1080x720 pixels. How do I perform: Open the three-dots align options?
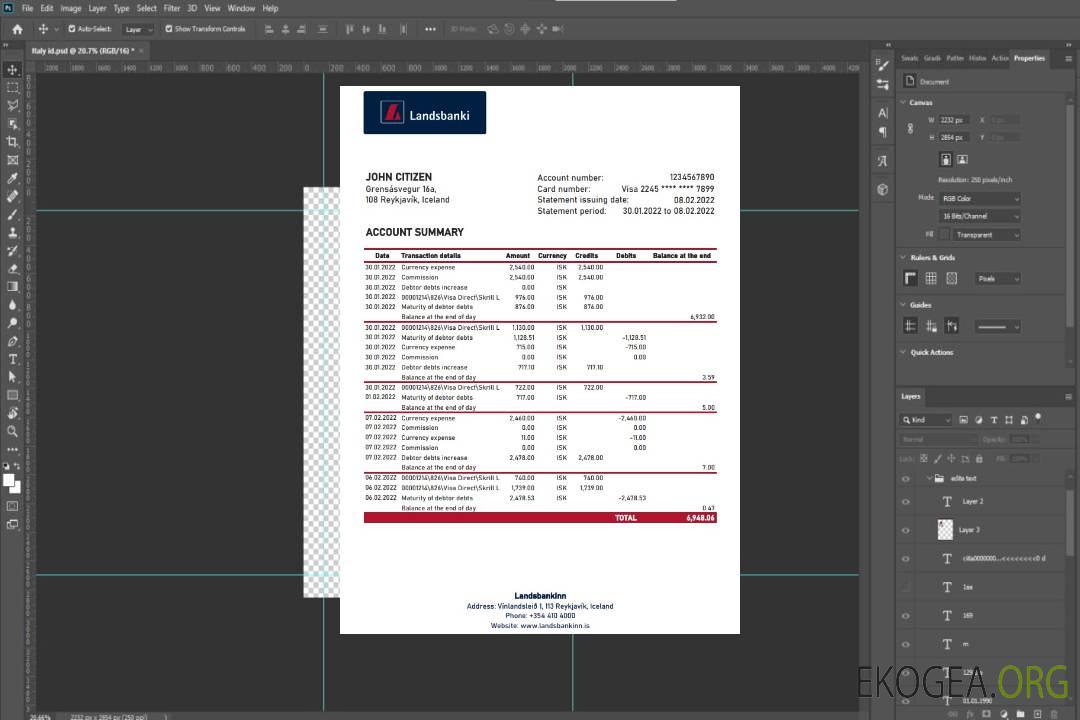point(430,29)
